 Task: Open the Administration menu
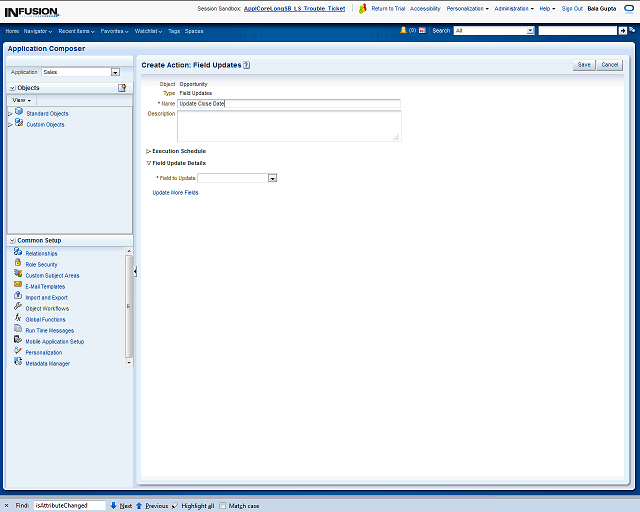tap(514, 8)
